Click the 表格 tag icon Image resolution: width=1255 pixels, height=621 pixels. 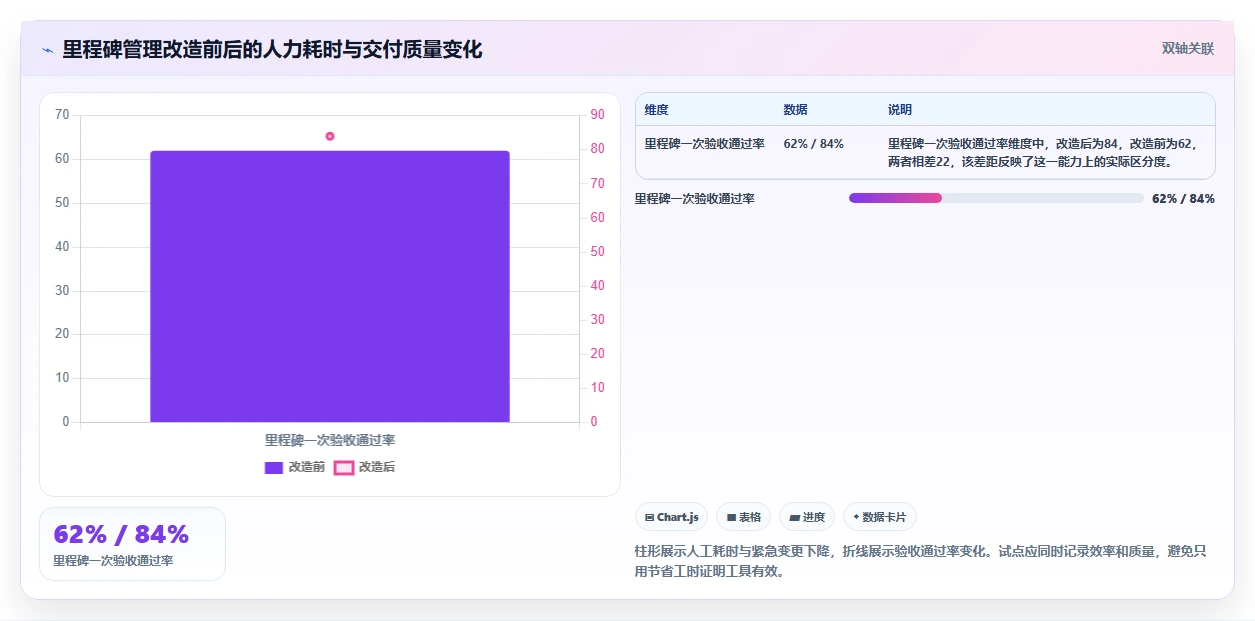coord(731,517)
